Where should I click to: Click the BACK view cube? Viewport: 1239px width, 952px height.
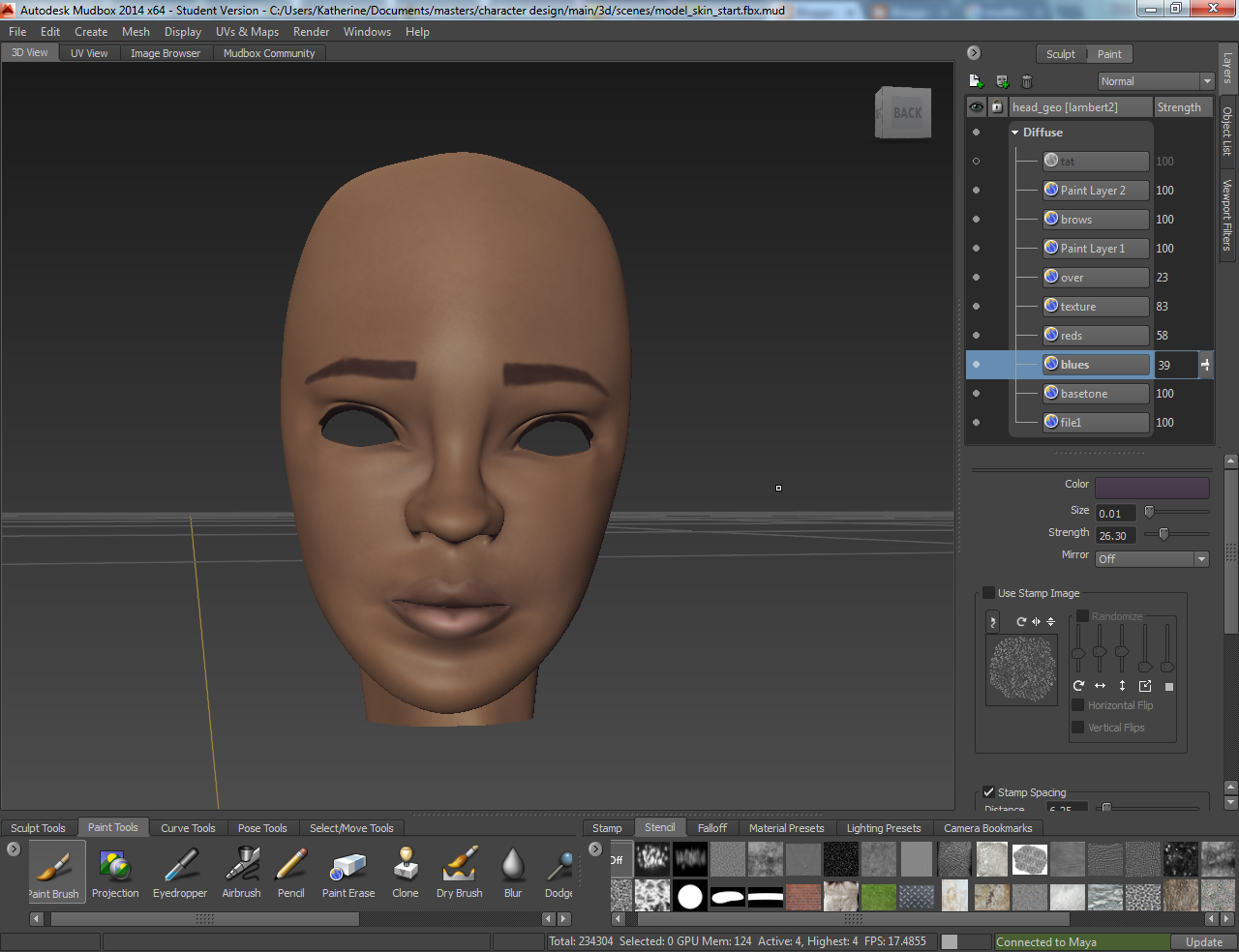point(904,112)
